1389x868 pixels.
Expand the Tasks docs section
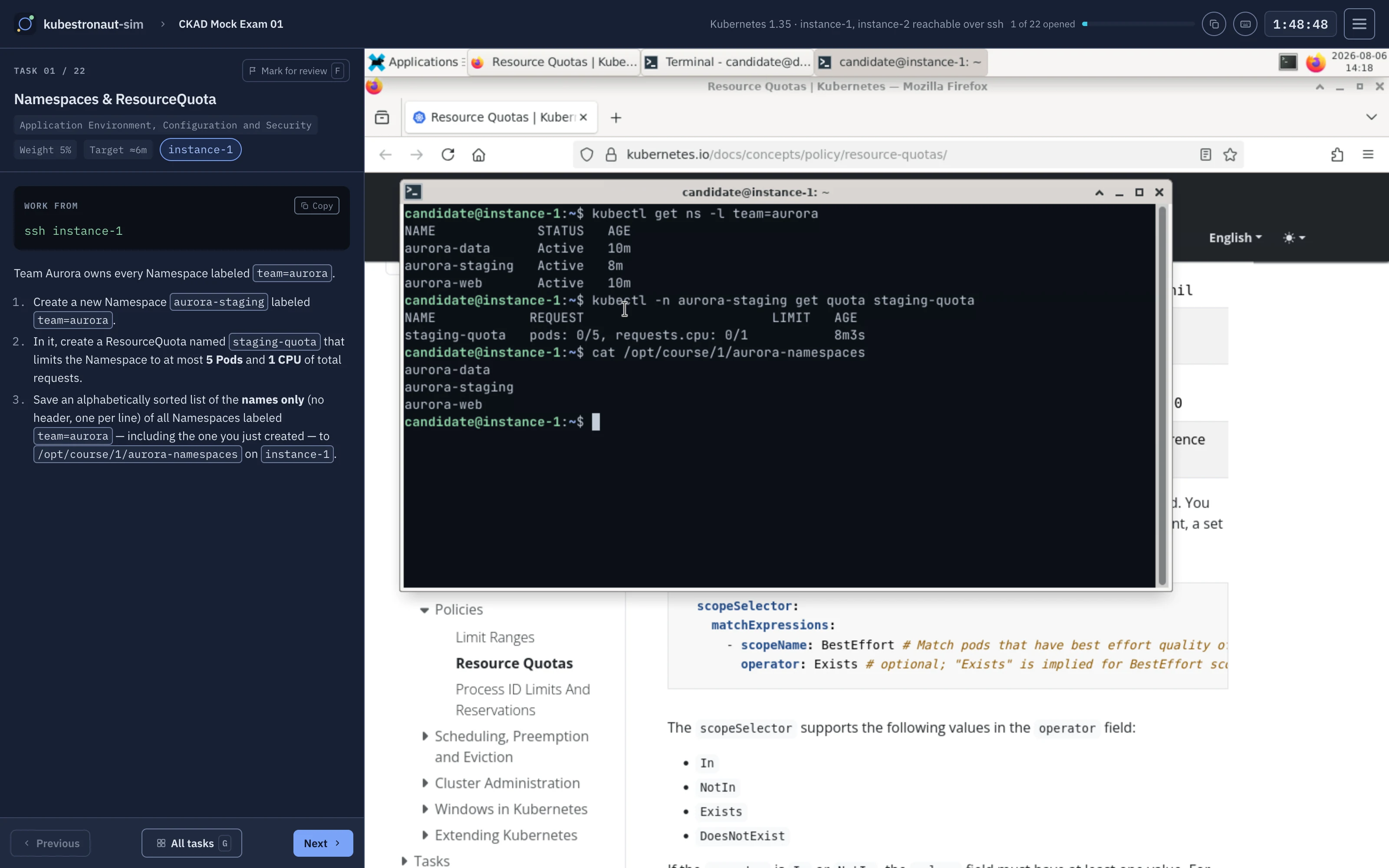pyautogui.click(x=405, y=861)
